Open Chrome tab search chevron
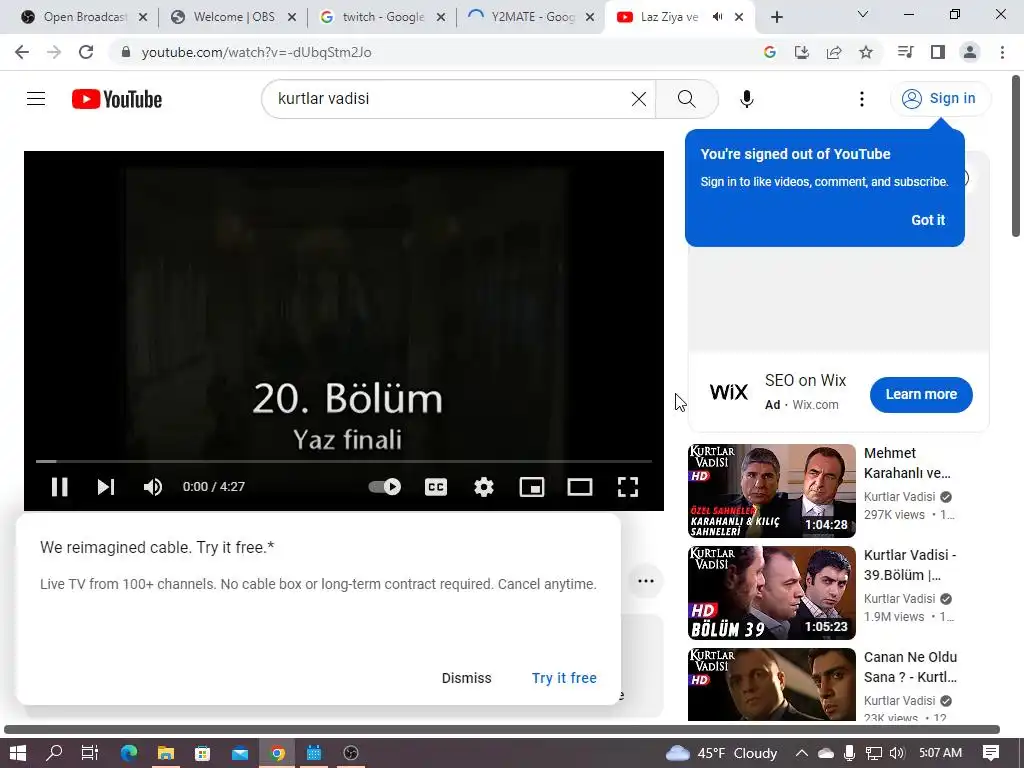 click(x=862, y=14)
